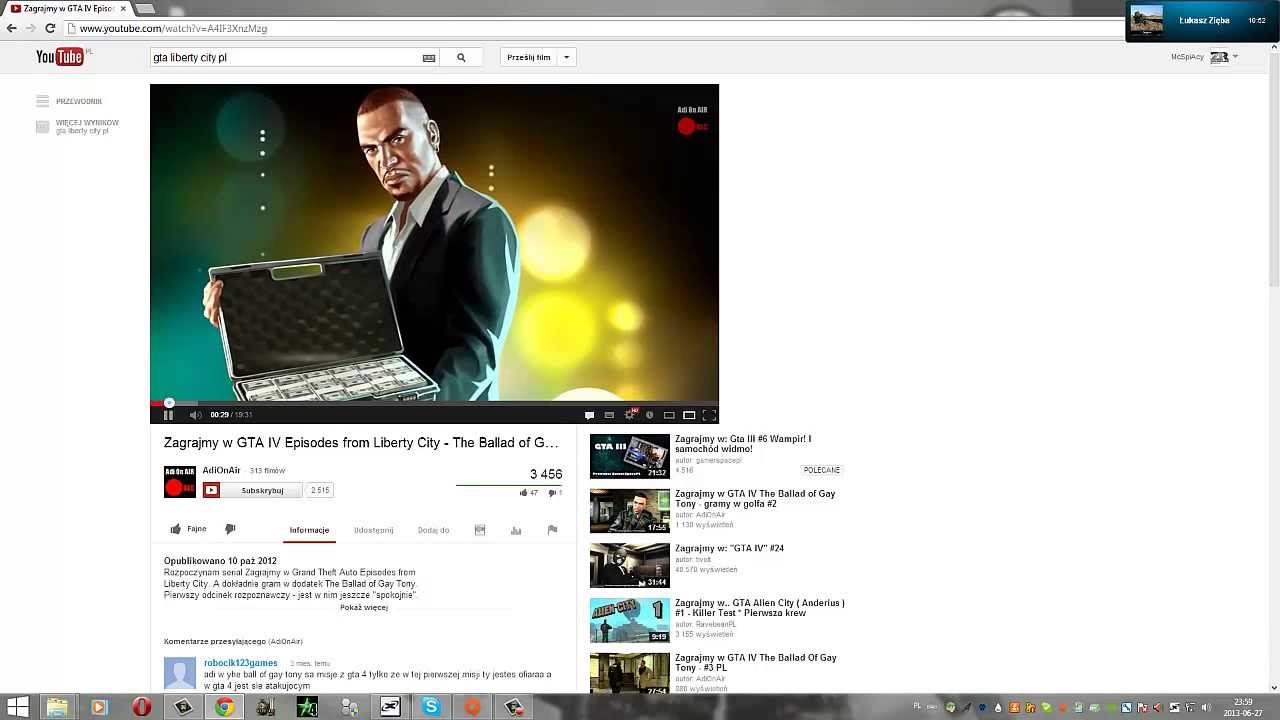
Task: Click the browser Forward arrow
Action: [31, 28]
